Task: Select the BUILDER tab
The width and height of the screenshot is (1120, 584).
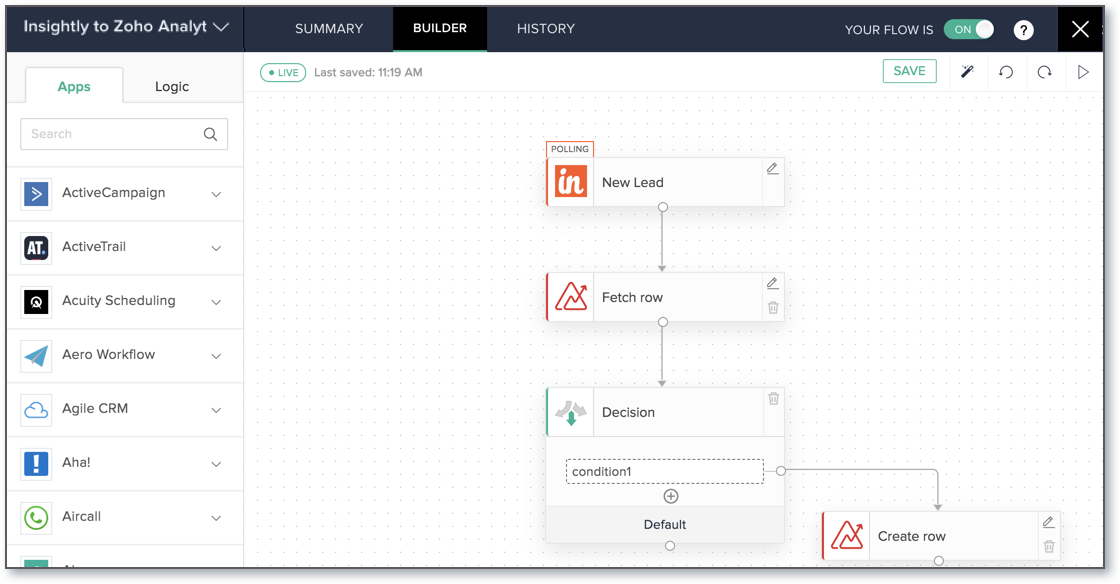Action: [440, 29]
